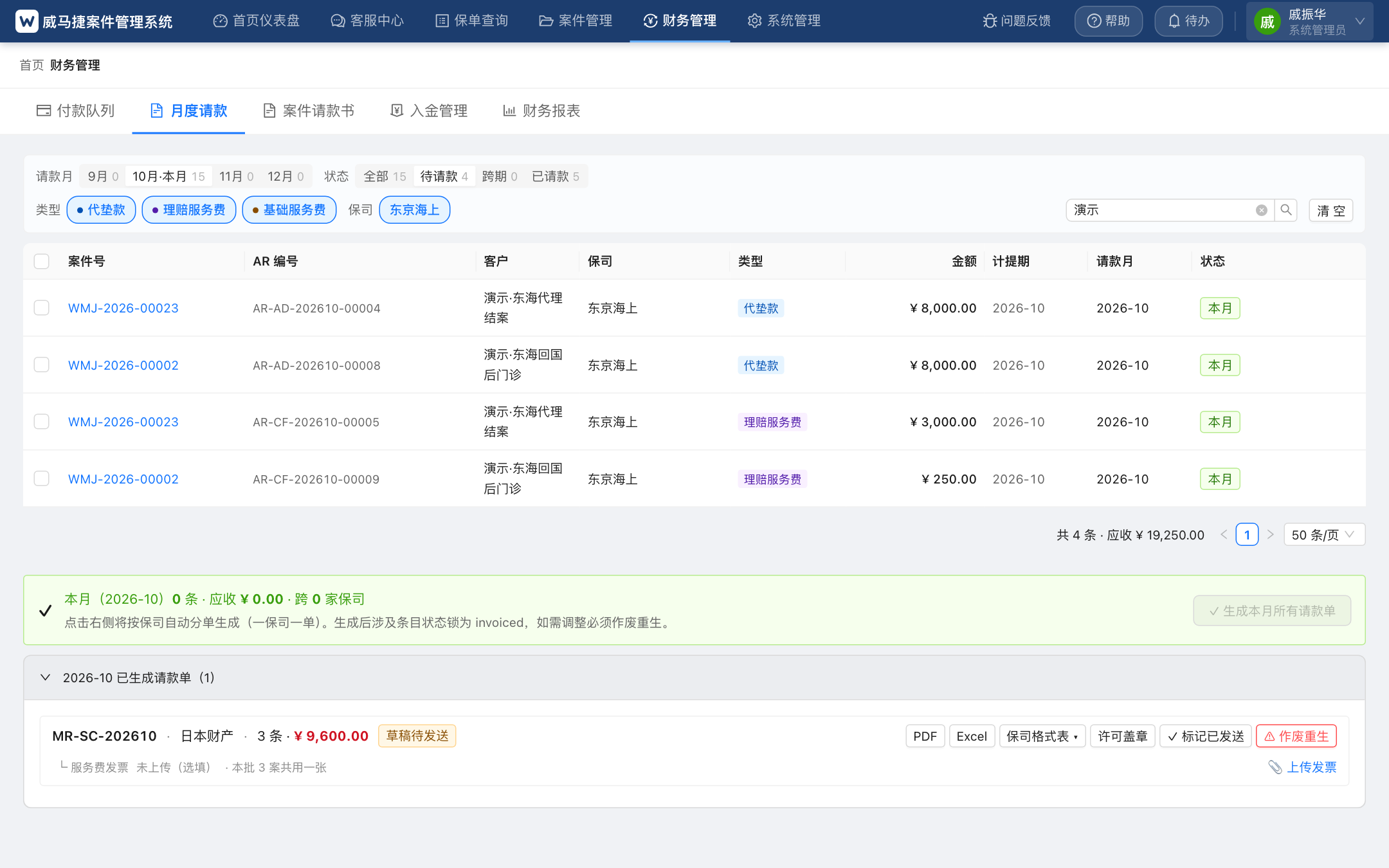
Task: Open 案件管理 navigation item
Action: pyautogui.click(x=576, y=21)
